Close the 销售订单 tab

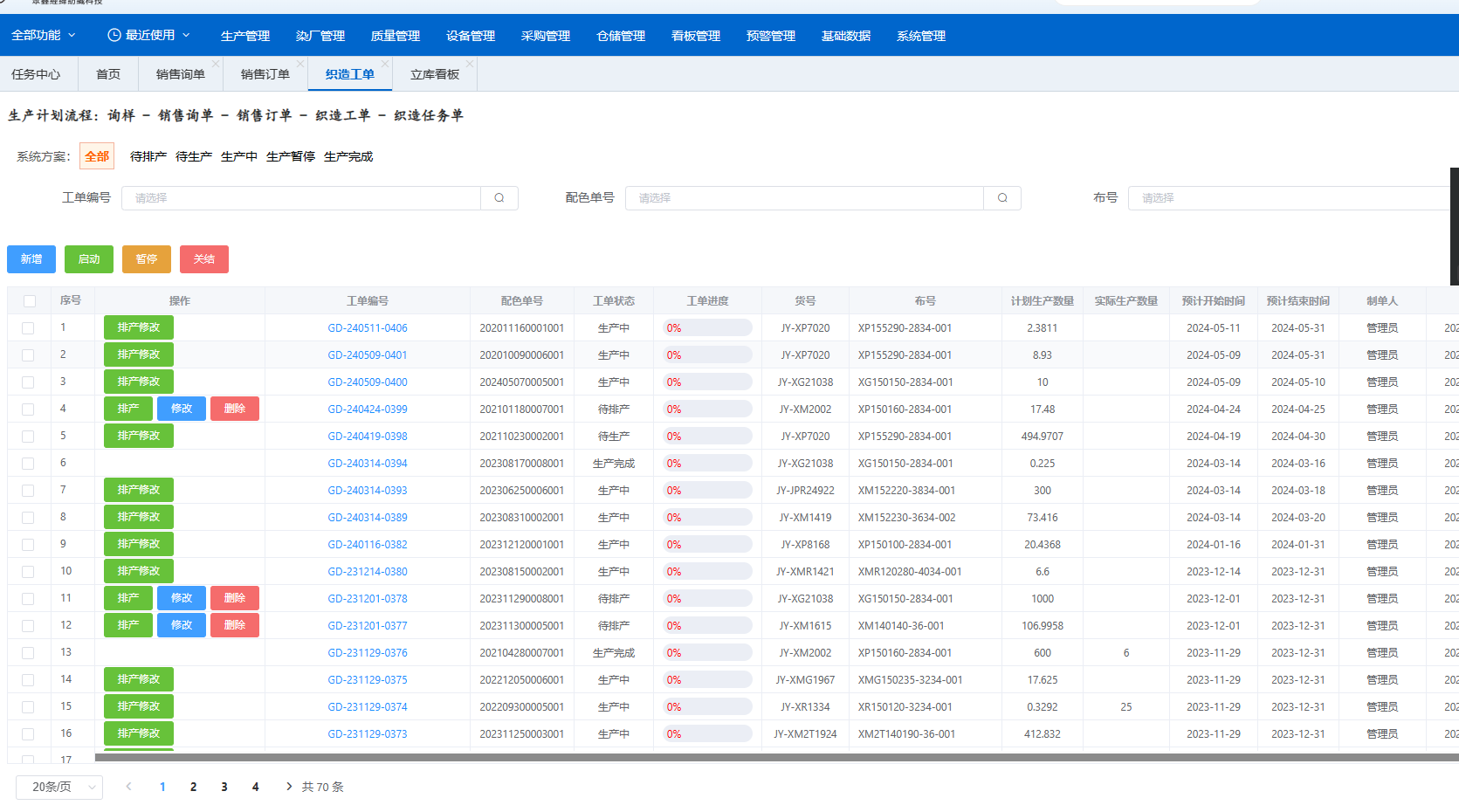point(300,64)
